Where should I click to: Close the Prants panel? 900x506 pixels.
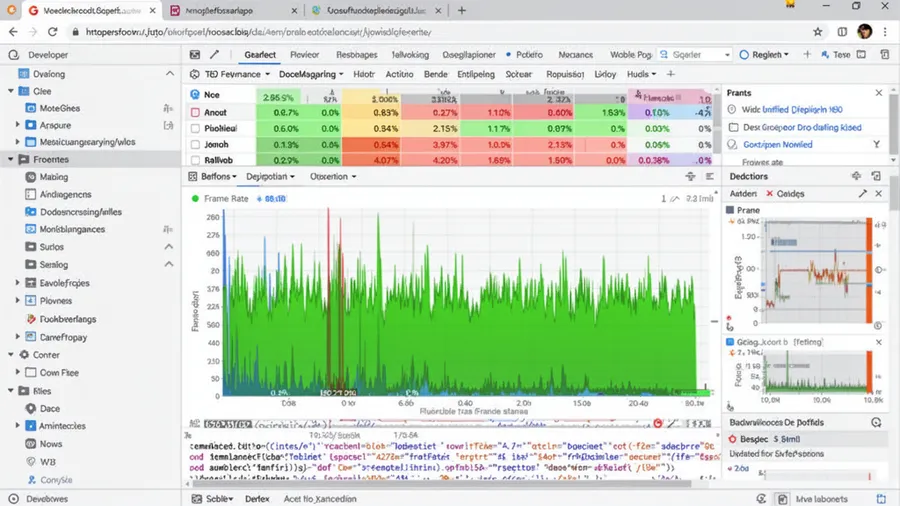point(879,92)
